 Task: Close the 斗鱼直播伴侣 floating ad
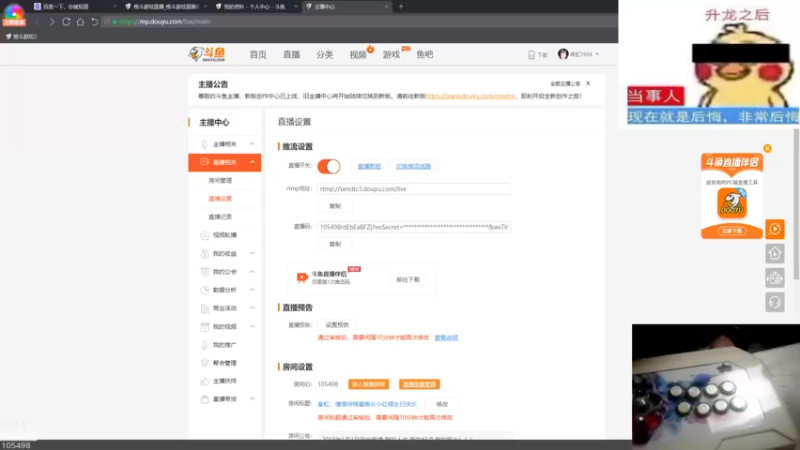(x=767, y=148)
